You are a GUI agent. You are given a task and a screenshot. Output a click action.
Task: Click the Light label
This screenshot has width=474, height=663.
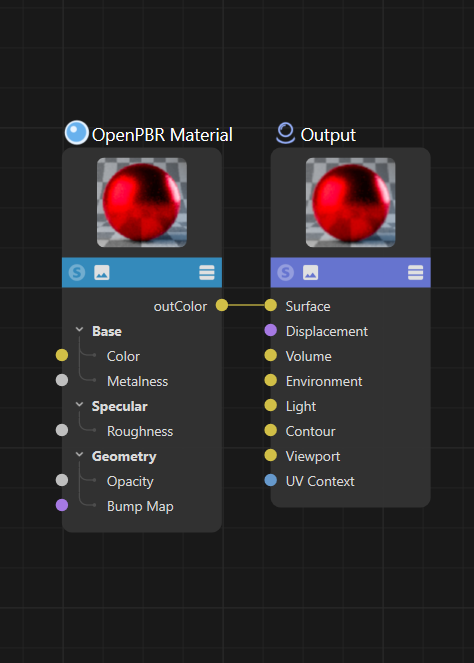(x=301, y=406)
